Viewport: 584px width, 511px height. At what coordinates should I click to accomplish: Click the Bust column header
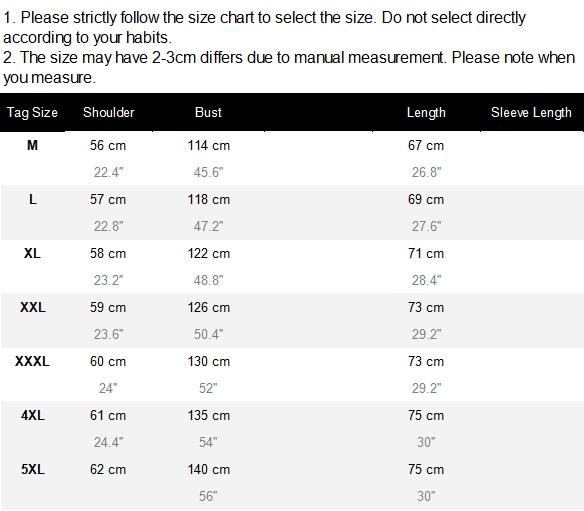pyautogui.click(x=208, y=112)
